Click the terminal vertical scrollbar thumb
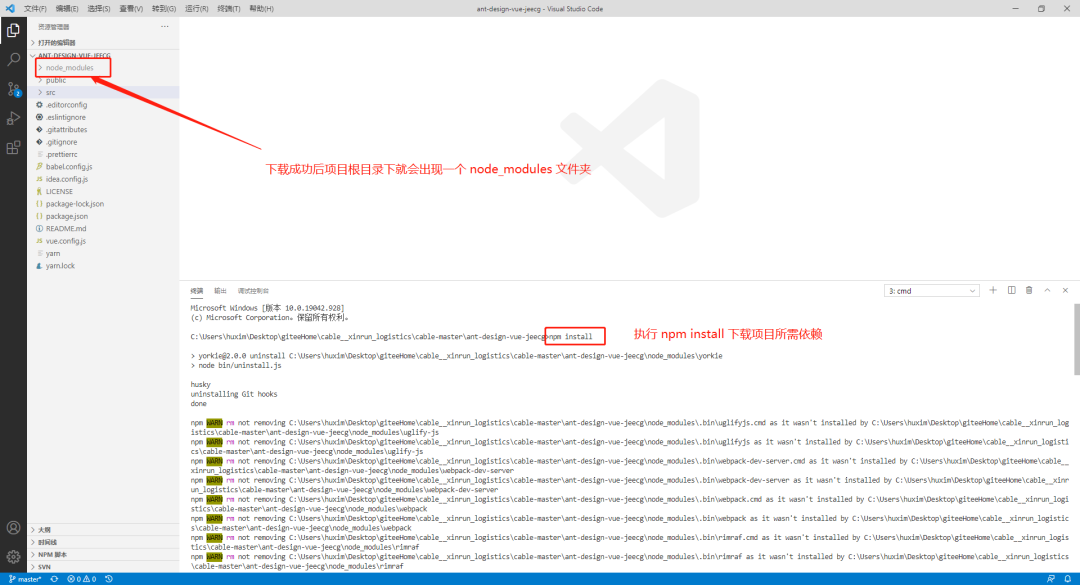Viewport: 1080px width, 585px height. pyautogui.click(x=1077, y=339)
